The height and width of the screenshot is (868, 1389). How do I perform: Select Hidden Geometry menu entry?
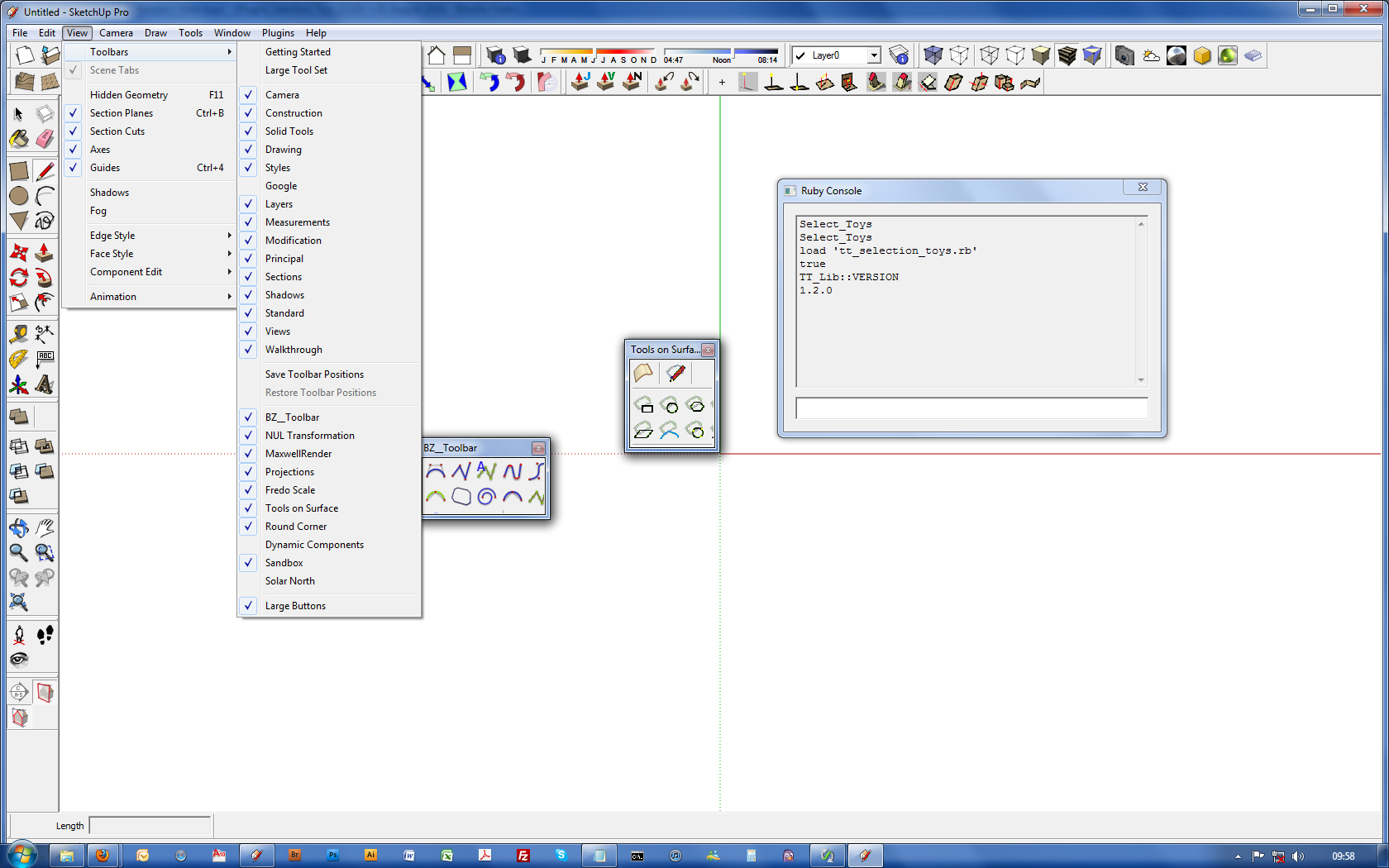click(x=150, y=95)
